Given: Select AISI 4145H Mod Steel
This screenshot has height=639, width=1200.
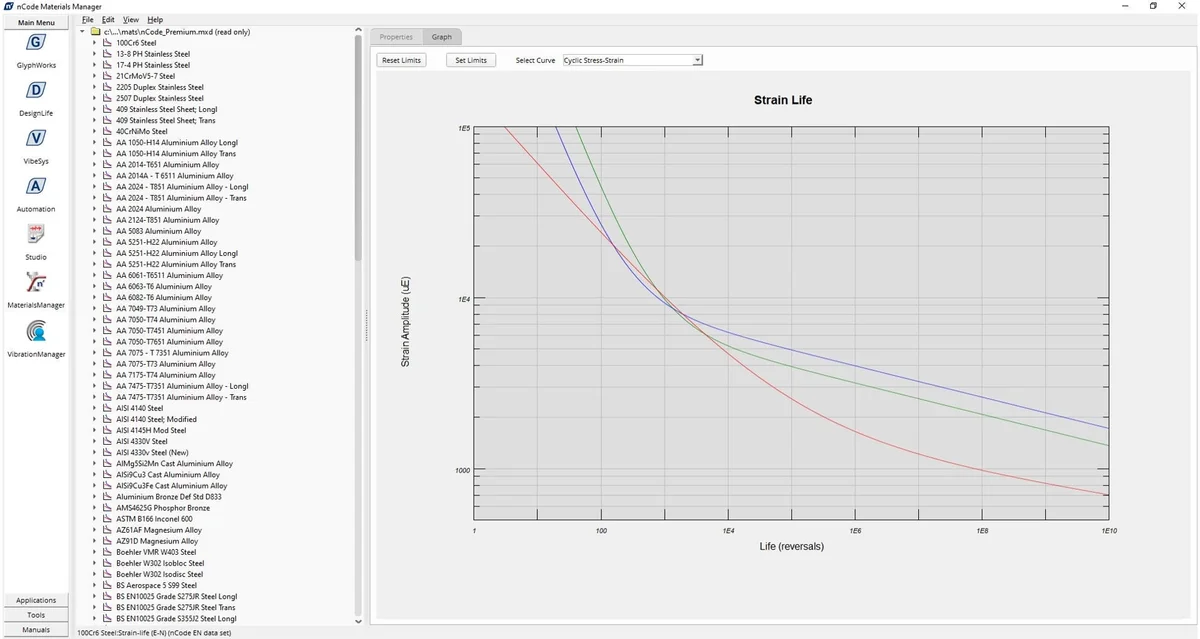Looking at the screenshot, I should (x=151, y=430).
